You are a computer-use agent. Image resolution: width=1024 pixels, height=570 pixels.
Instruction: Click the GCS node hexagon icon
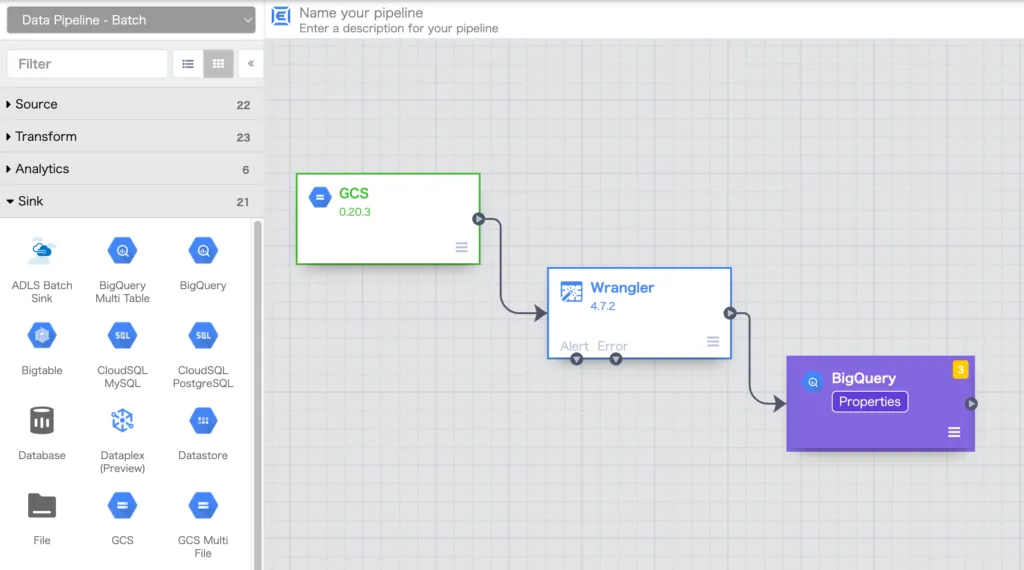coord(320,197)
